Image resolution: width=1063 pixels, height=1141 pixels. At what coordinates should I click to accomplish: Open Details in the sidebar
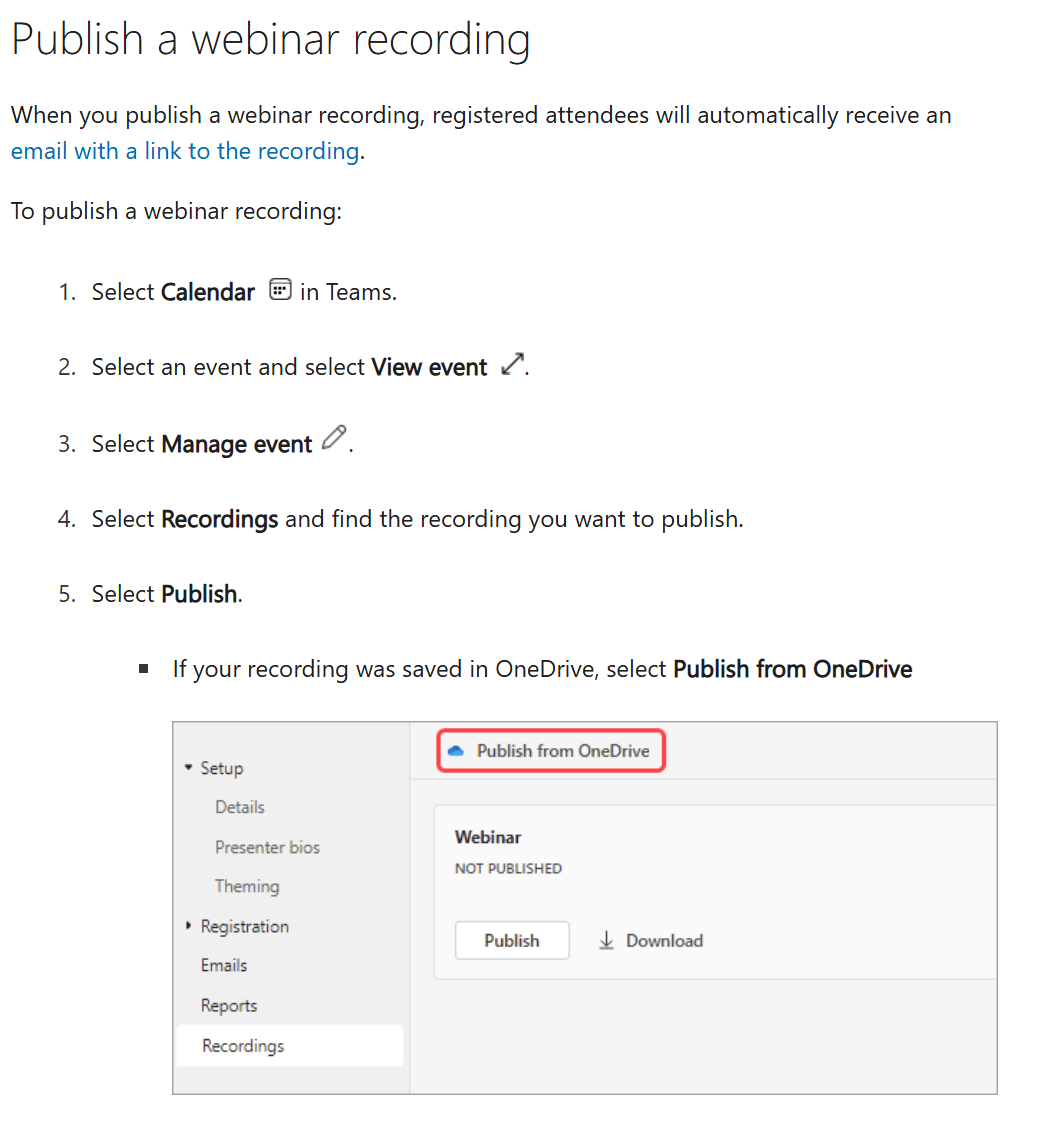239,807
